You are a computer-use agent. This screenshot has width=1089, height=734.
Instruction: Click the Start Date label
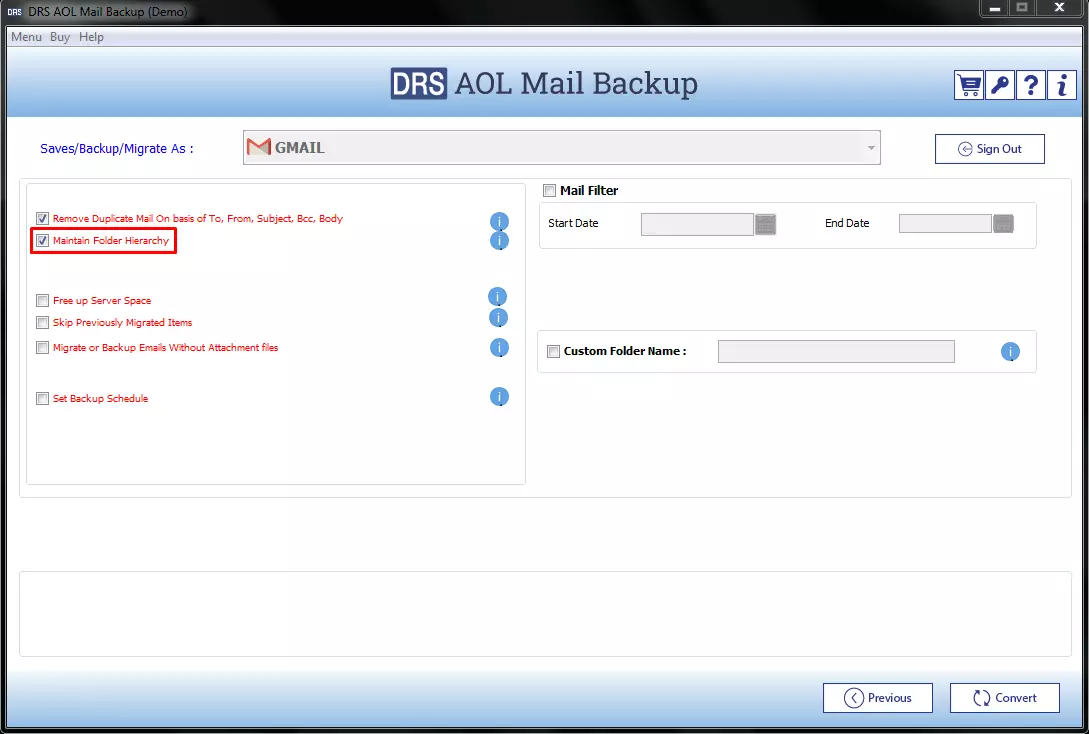(x=573, y=224)
